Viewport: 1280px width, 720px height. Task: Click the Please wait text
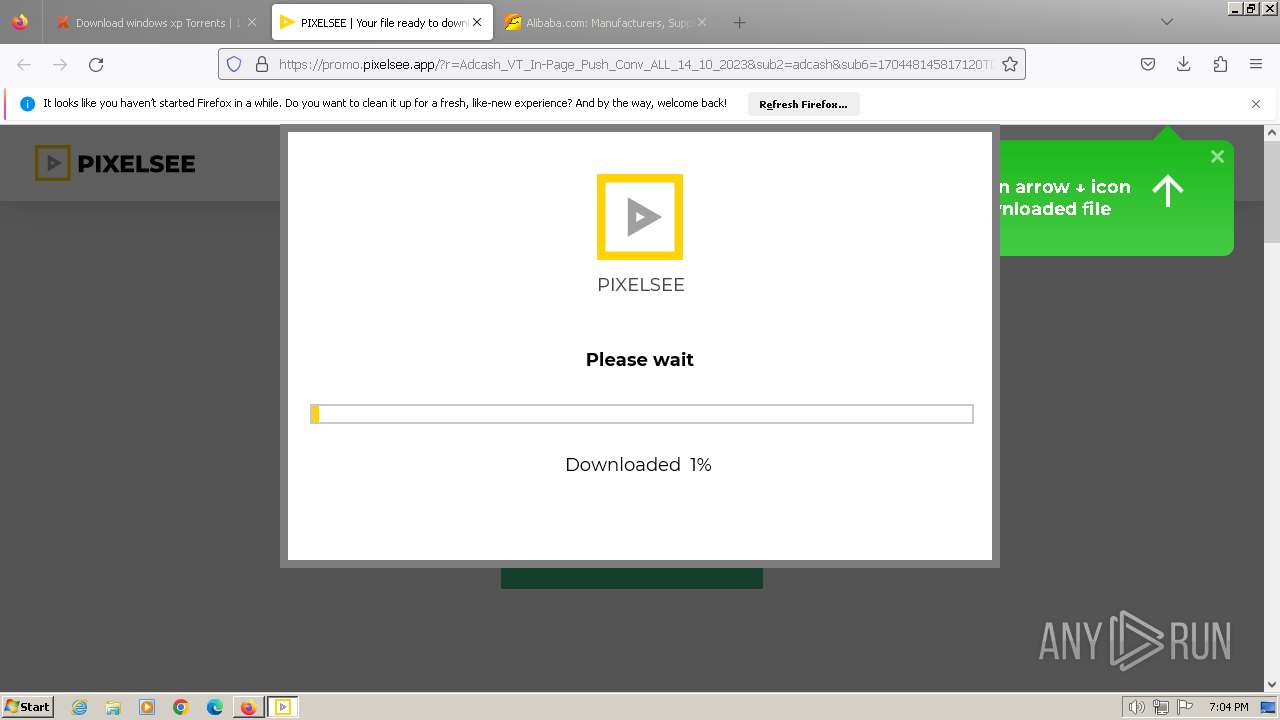(640, 360)
